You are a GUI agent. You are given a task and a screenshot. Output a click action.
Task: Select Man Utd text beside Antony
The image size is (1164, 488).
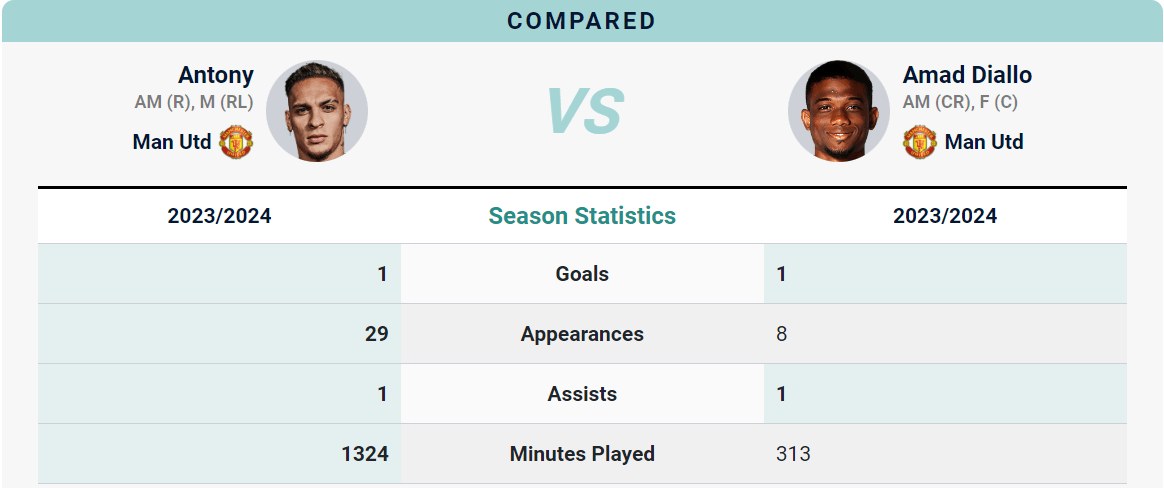click(x=172, y=141)
